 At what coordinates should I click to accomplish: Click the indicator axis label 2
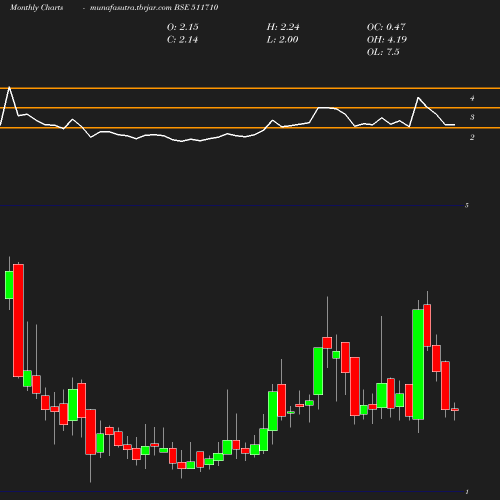coord(472,137)
